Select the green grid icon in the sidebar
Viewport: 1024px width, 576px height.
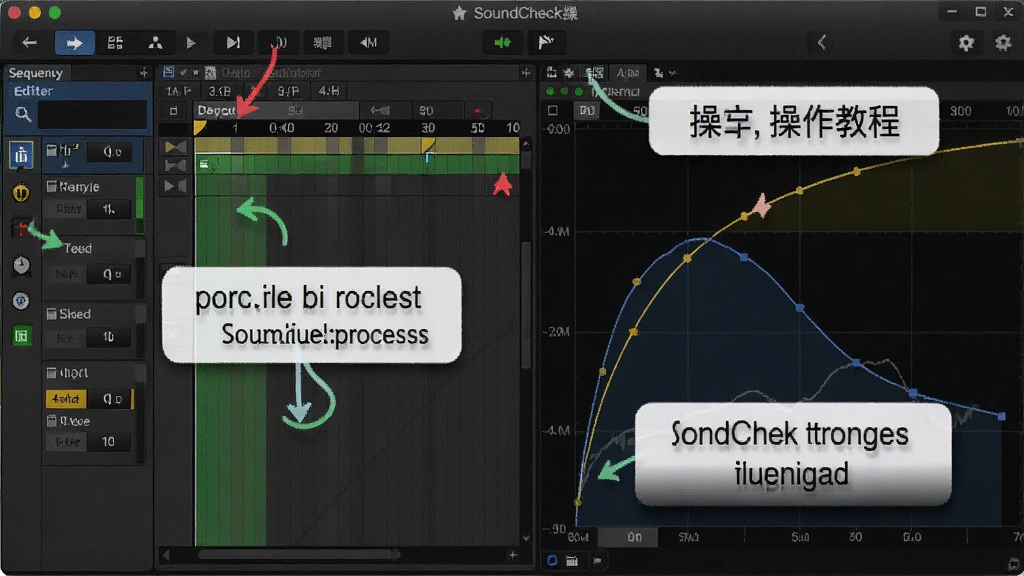(21, 336)
